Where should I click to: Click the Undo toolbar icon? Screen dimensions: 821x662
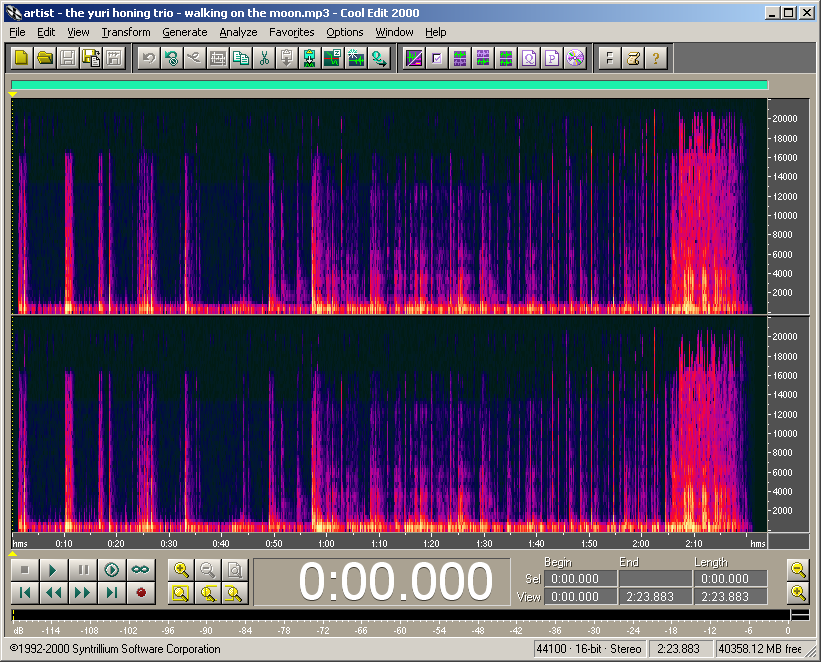coord(148,58)
